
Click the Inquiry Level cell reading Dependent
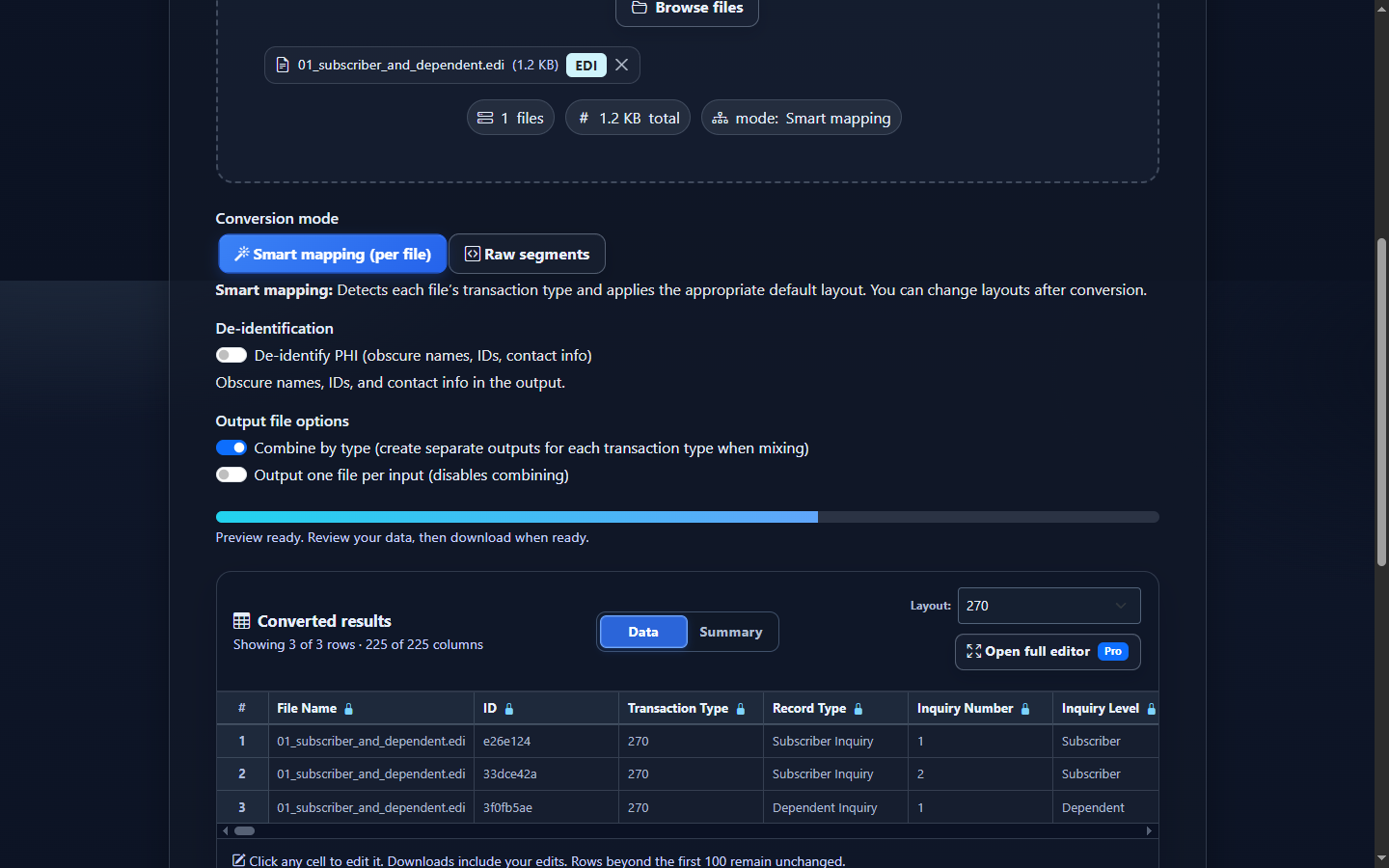[x=1105, y=807]
